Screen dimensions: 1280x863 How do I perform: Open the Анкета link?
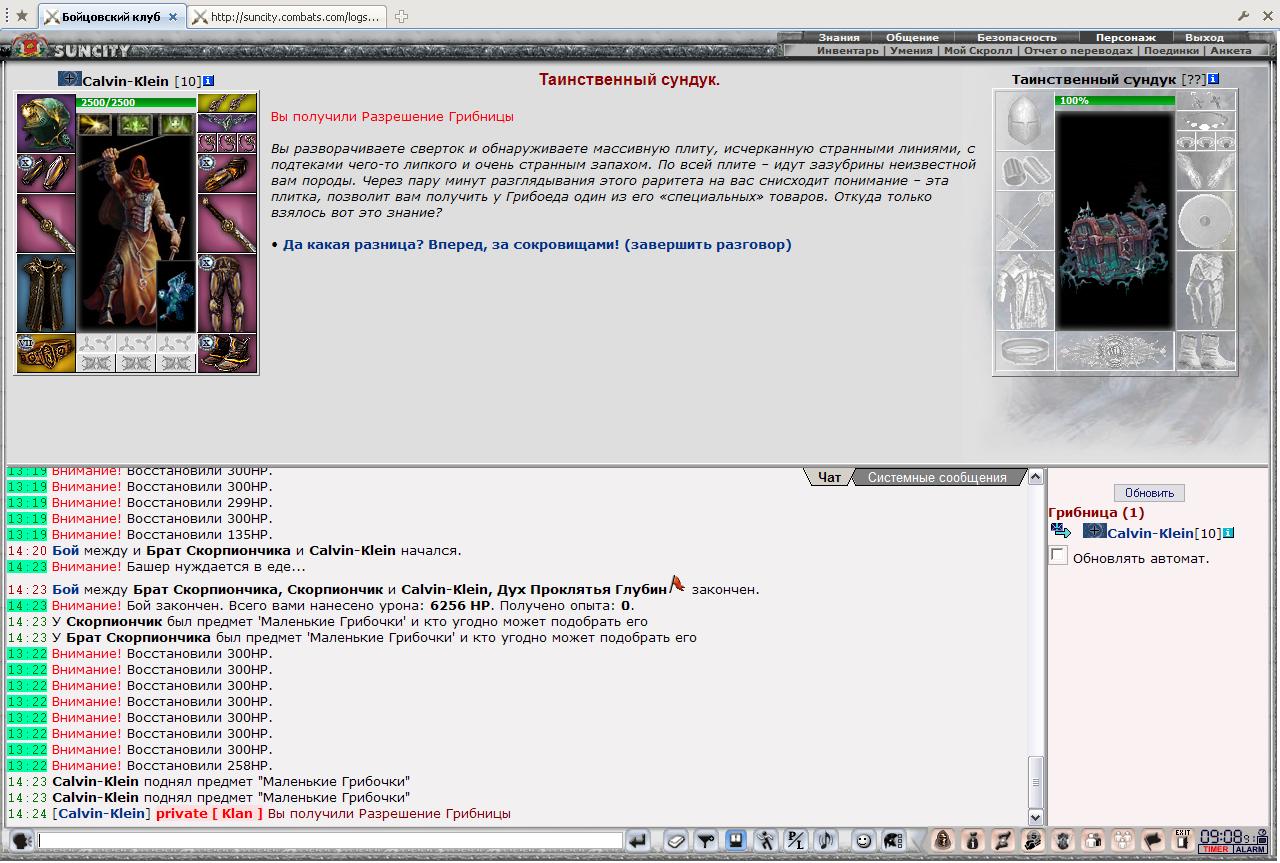point(1230,50)
